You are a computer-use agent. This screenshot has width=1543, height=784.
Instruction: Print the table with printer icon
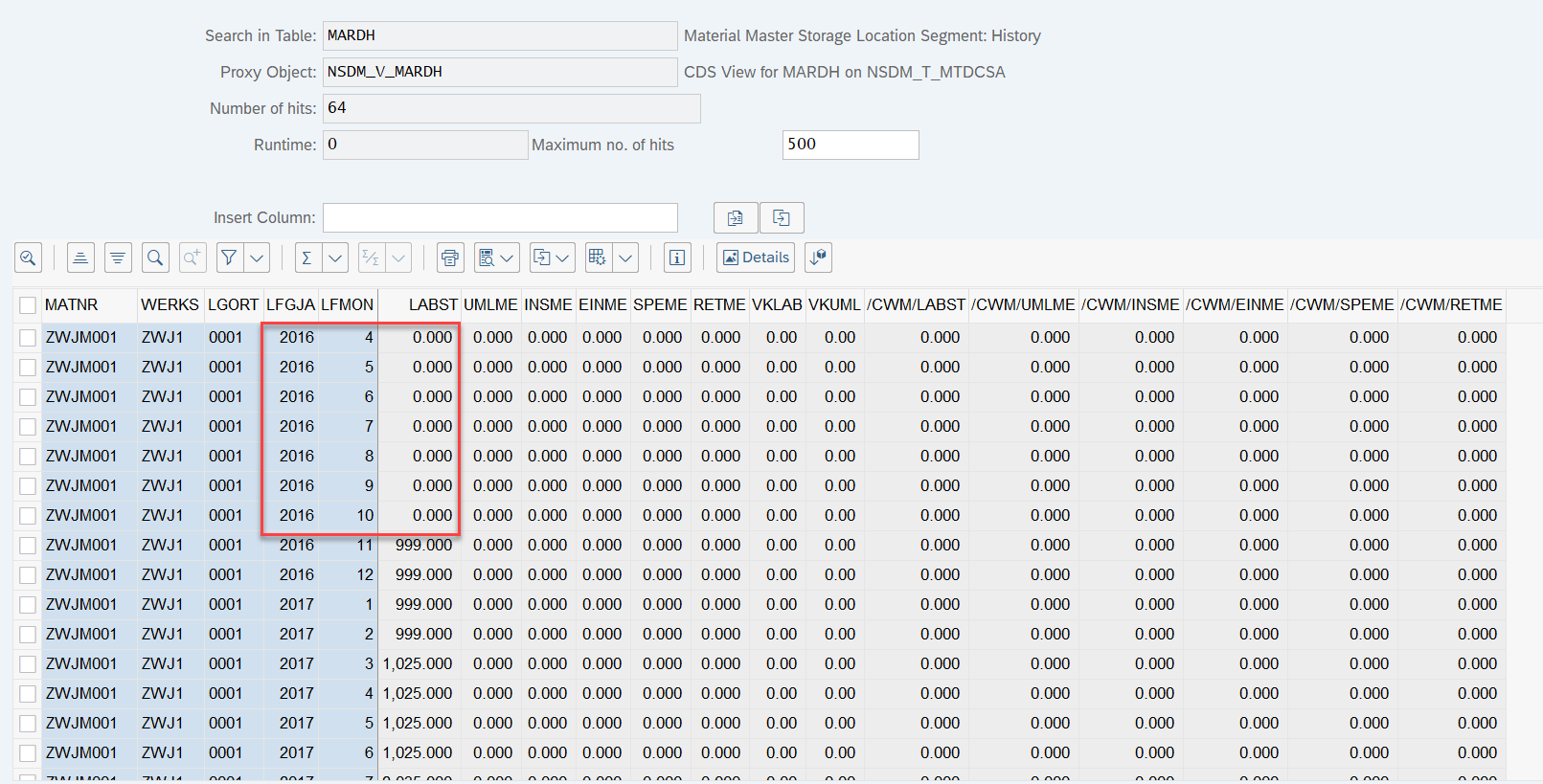pyautogui.click(x=450, y=258)
